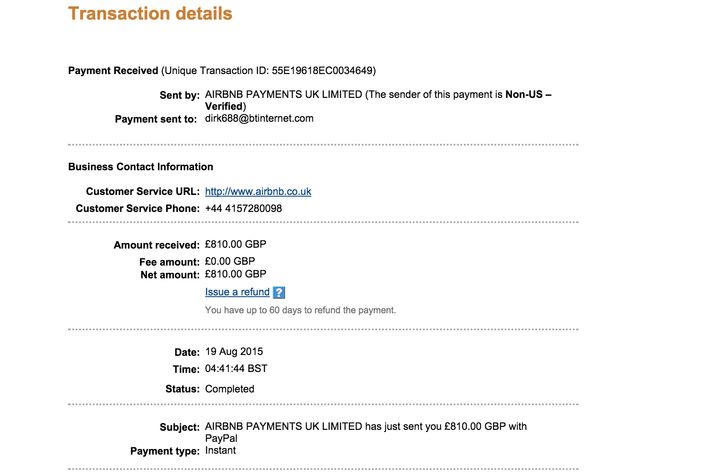Click the unique transaction ID 55E19618EC0034649

point(322,70)
